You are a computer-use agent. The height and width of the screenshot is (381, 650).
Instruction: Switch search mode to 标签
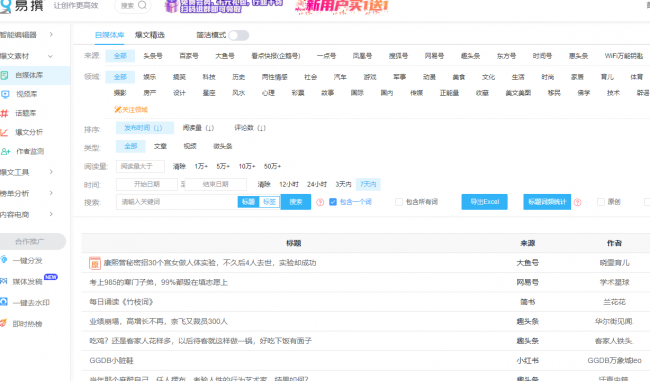[269, 202]
